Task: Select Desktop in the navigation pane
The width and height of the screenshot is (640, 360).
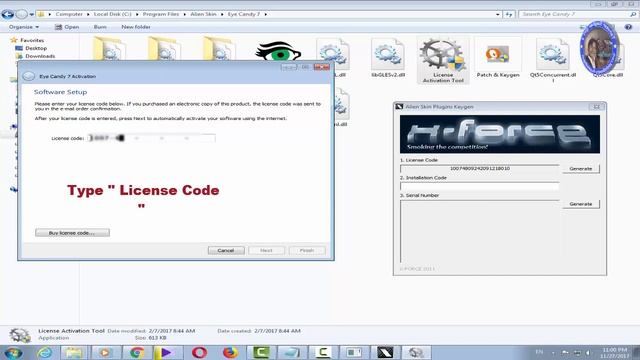Action: (36, 48)
